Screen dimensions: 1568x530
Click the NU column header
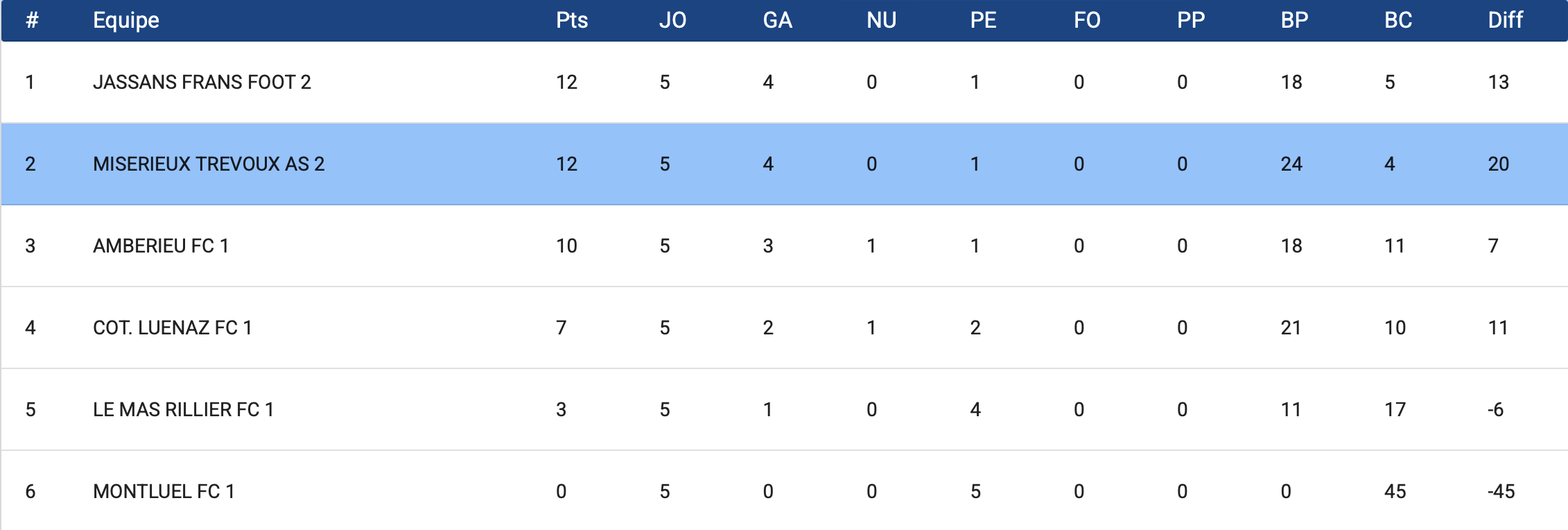881,20
